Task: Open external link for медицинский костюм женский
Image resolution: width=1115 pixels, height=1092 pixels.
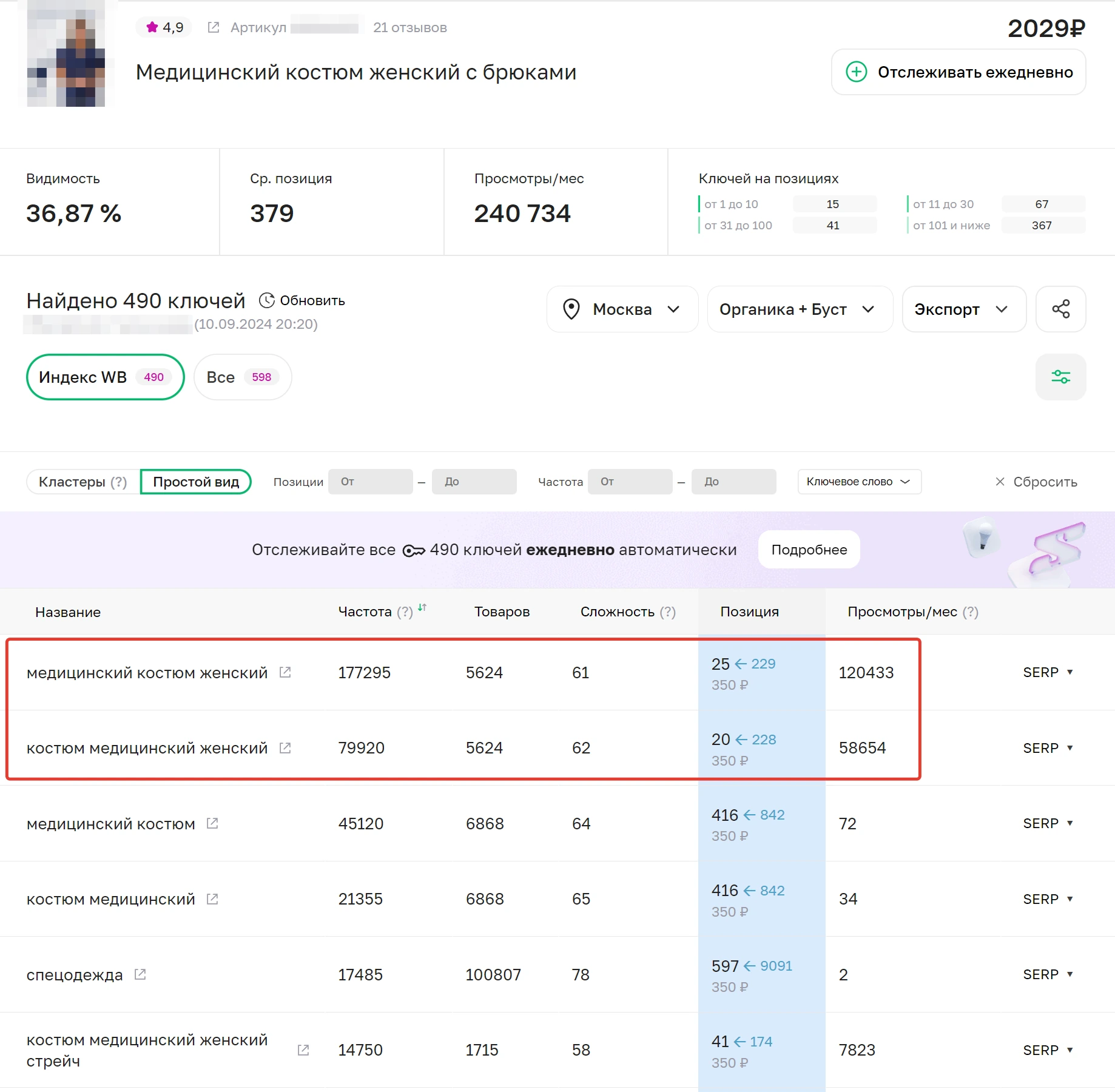Action: pos(285,672)
